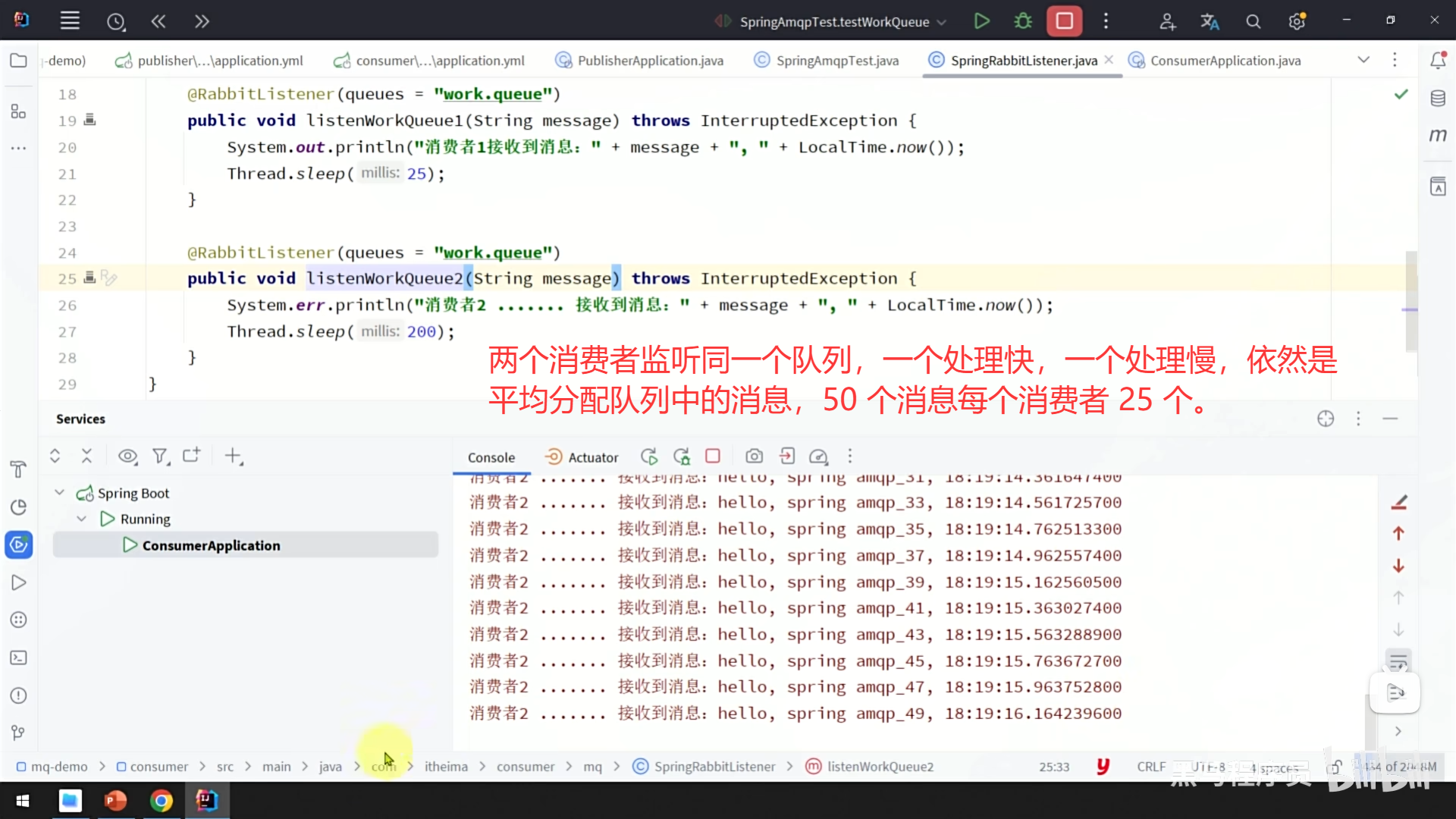Open Terminal tool window icon
Screen dimensions: 1456x819
coord(18,658)
